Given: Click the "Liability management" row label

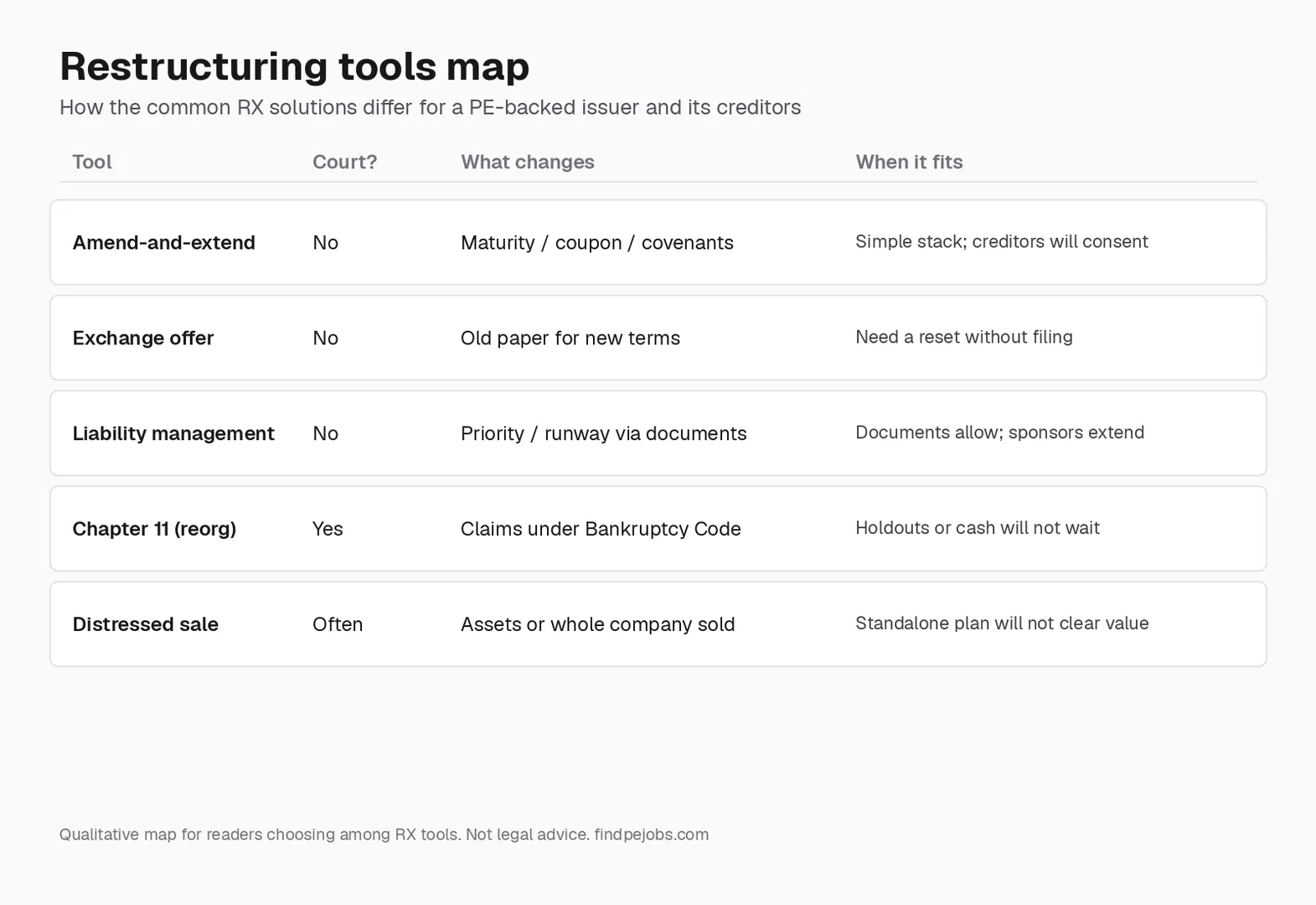Looking at the screenshot, I should click(x=173, y=433).
